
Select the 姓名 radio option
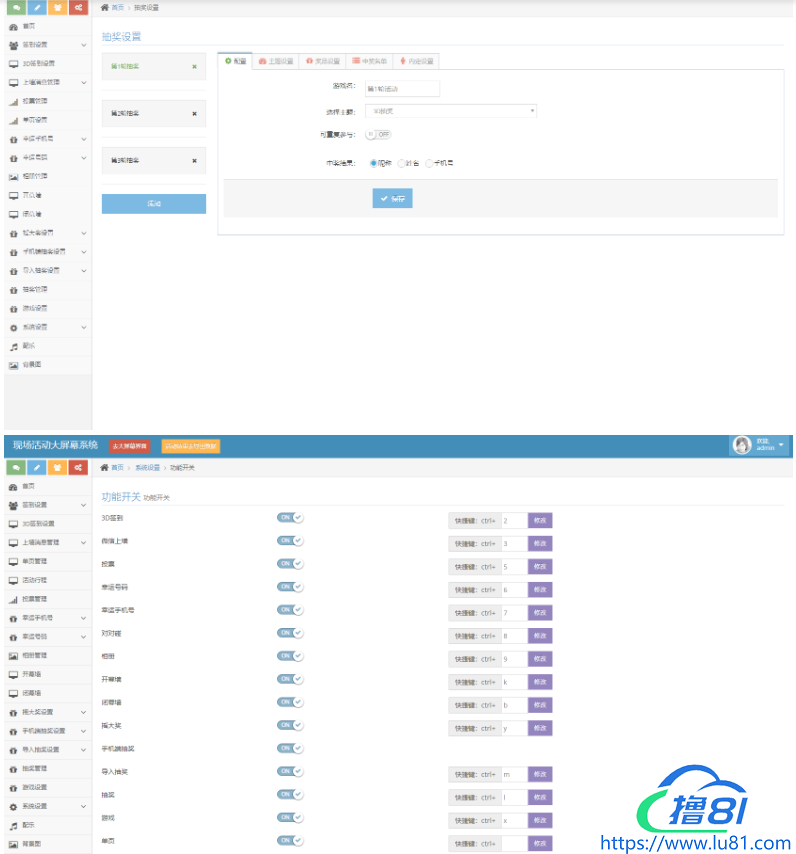pos(402,163)
